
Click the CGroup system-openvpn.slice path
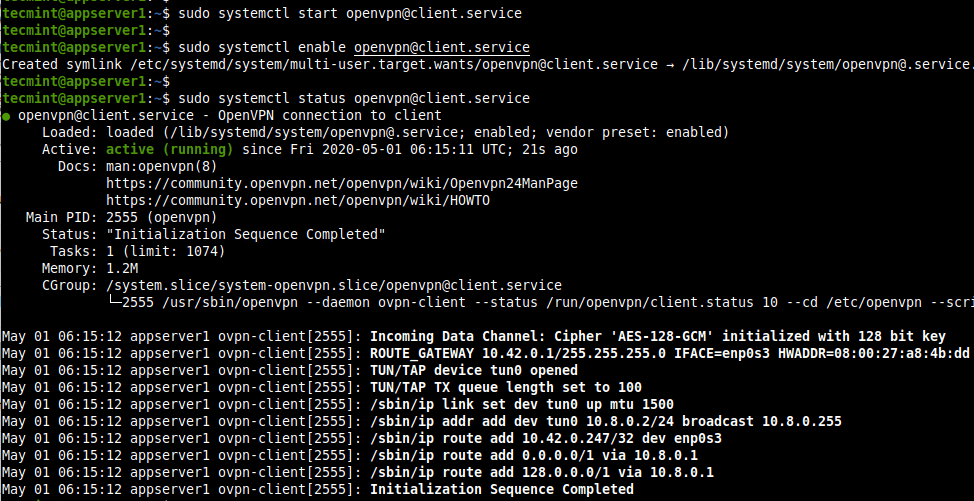coord(333,285)
